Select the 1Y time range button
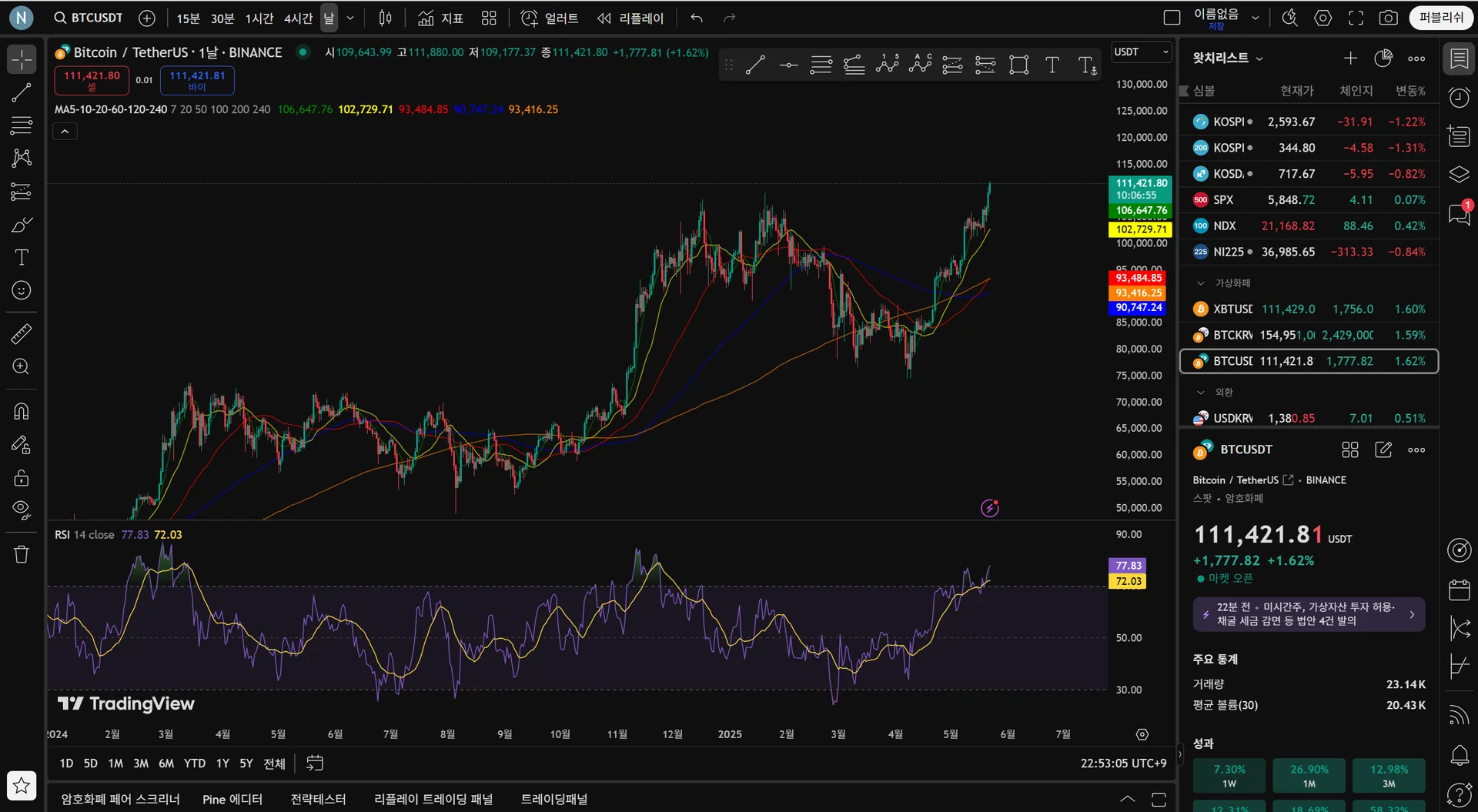 pos(222,764)
